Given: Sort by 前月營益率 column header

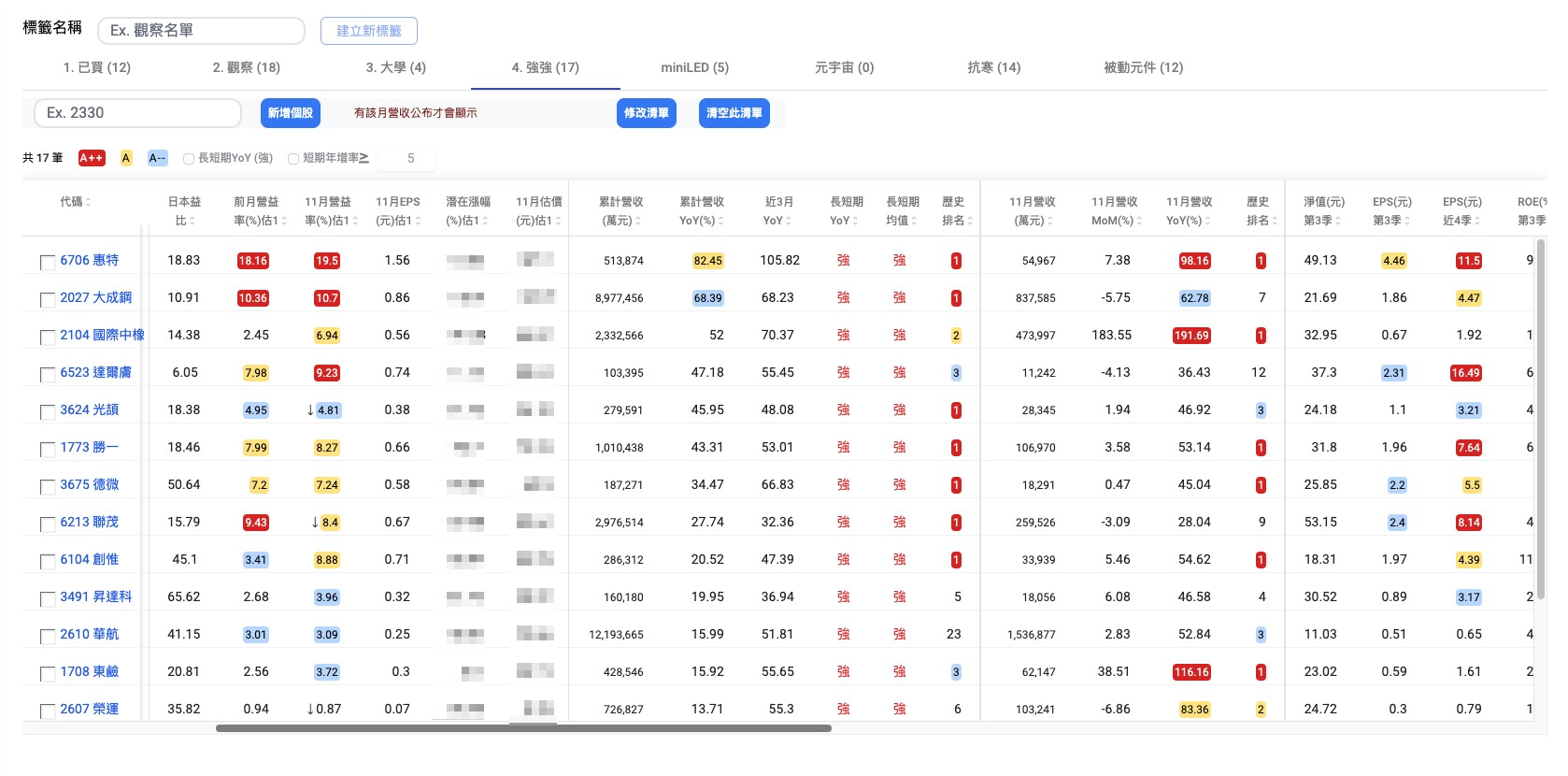Looking at the screenshot, I should [x=256, y=211].
